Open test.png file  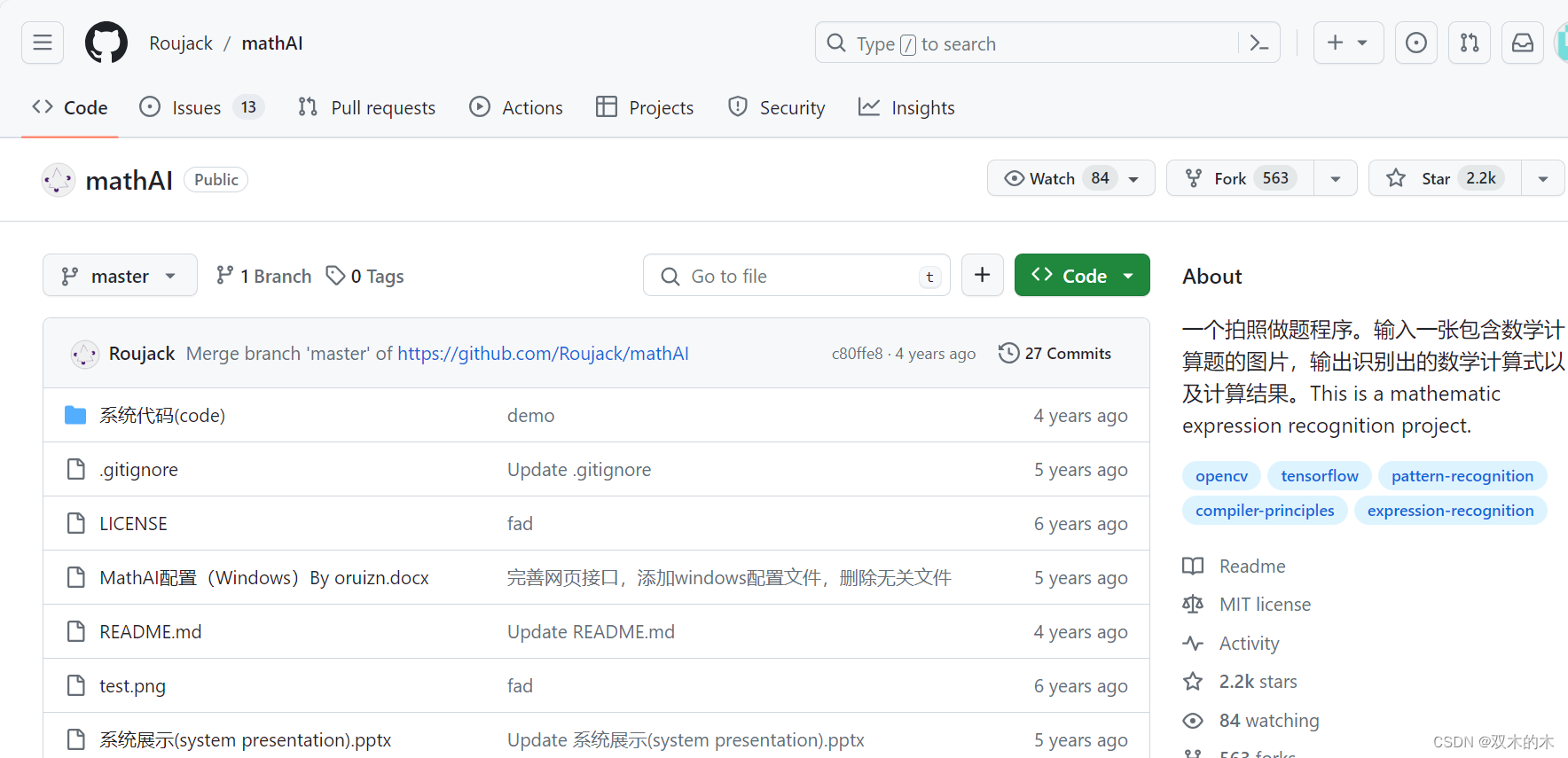click(132, 685)
